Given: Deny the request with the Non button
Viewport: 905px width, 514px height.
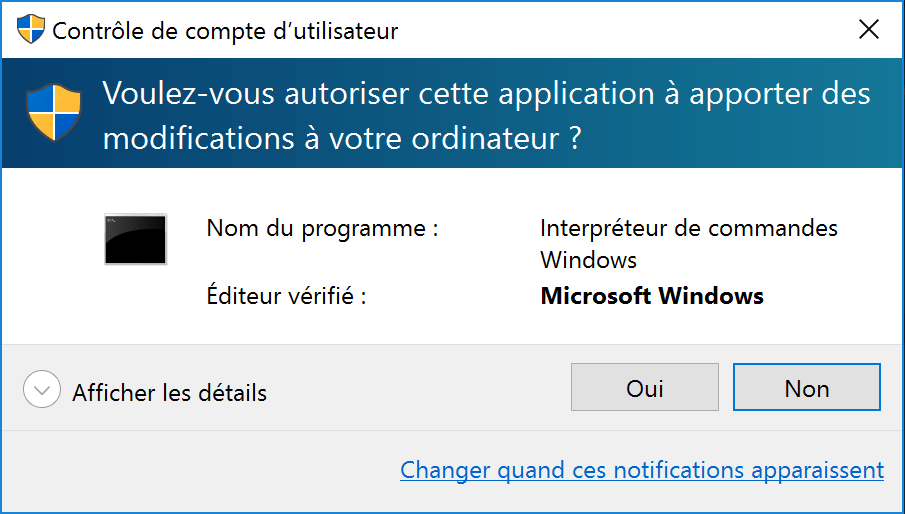Looking at the screenshot, I should click(x=807, y=387).
